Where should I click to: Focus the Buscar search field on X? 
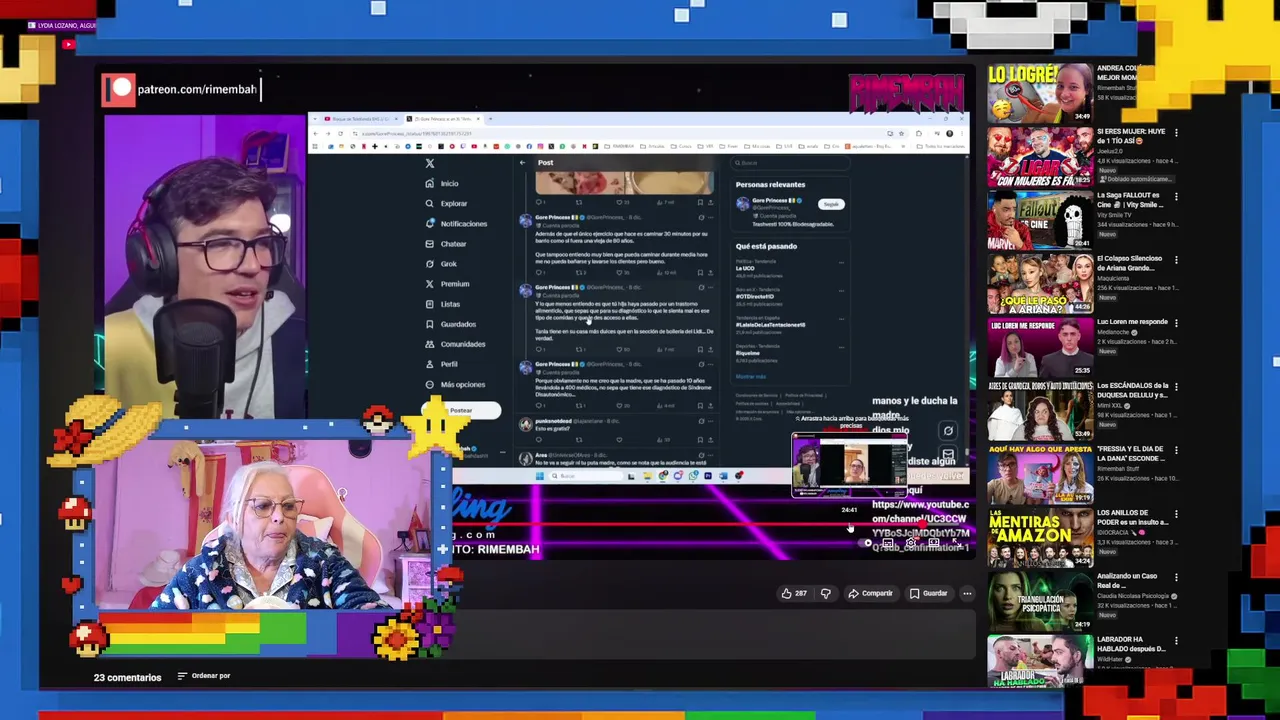click(x=790, y=163)
